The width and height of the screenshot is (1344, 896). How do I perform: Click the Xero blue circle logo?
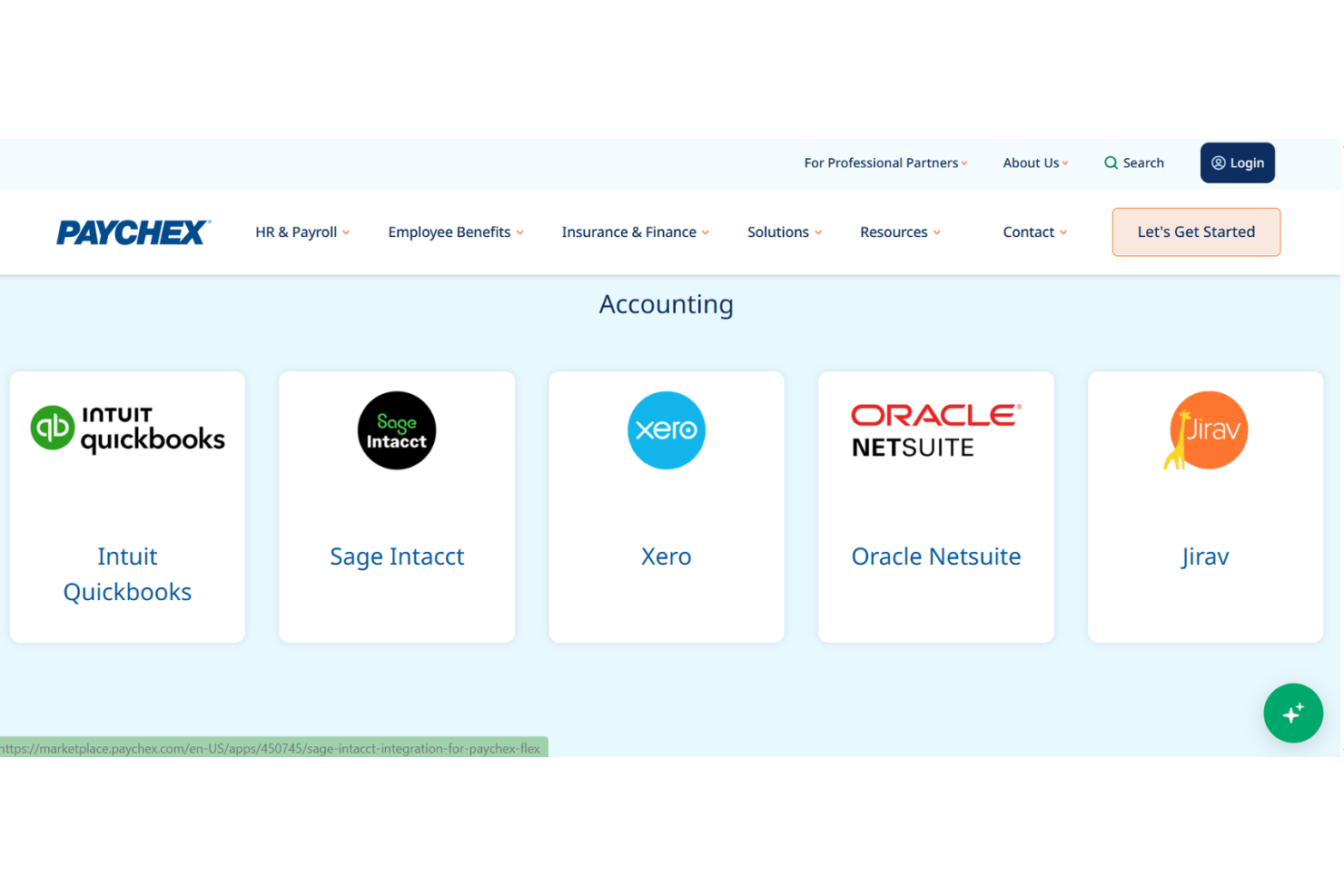pyautogui.click(x=667, y=430)
